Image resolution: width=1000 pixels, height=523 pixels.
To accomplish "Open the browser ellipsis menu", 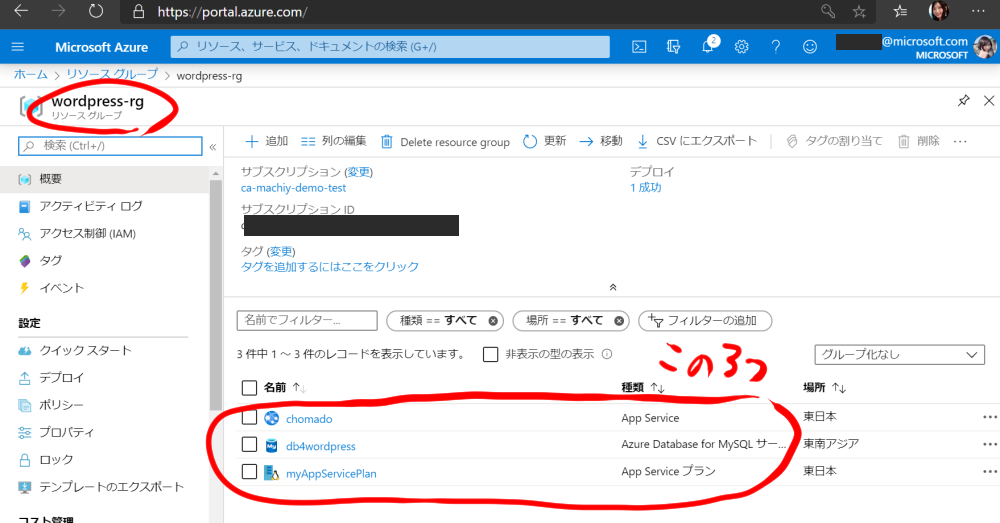I will pos(978,11).
